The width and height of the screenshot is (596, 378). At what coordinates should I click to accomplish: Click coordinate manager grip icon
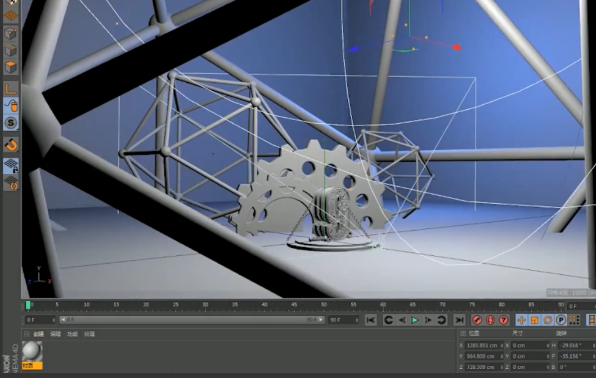pos(462,334)
